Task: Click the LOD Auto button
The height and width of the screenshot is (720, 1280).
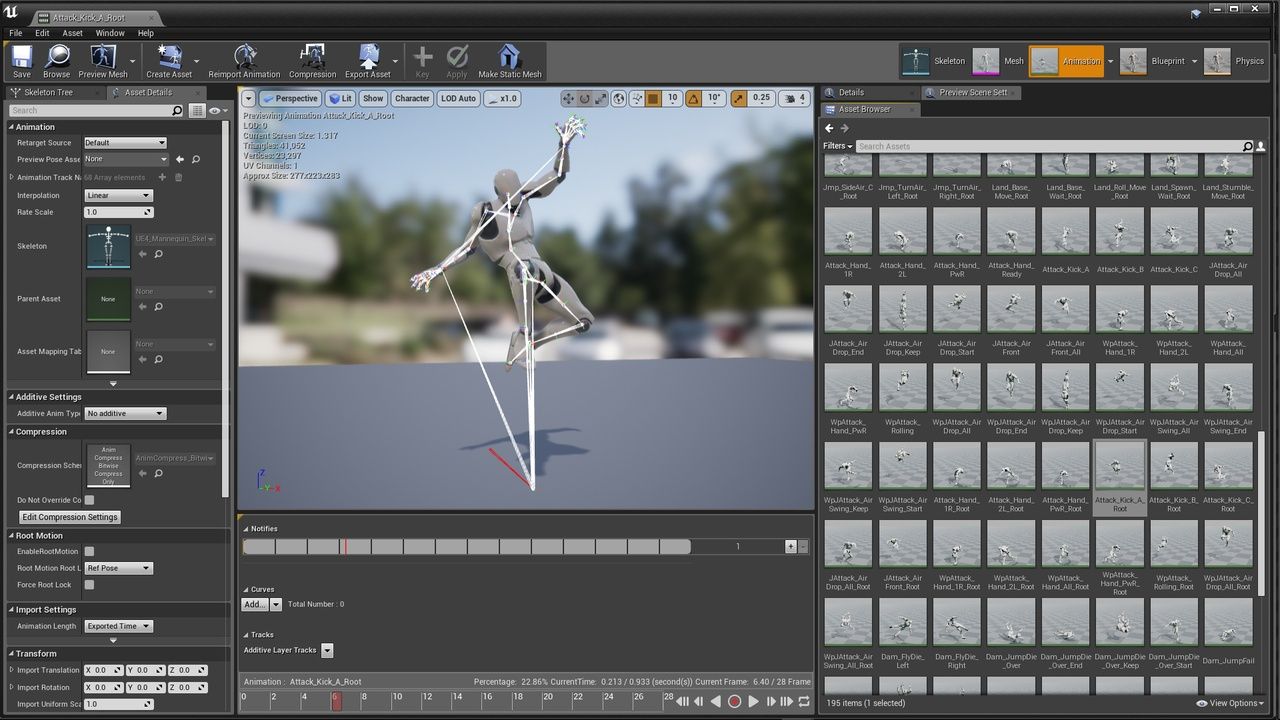Action: [x=458, y=98]
